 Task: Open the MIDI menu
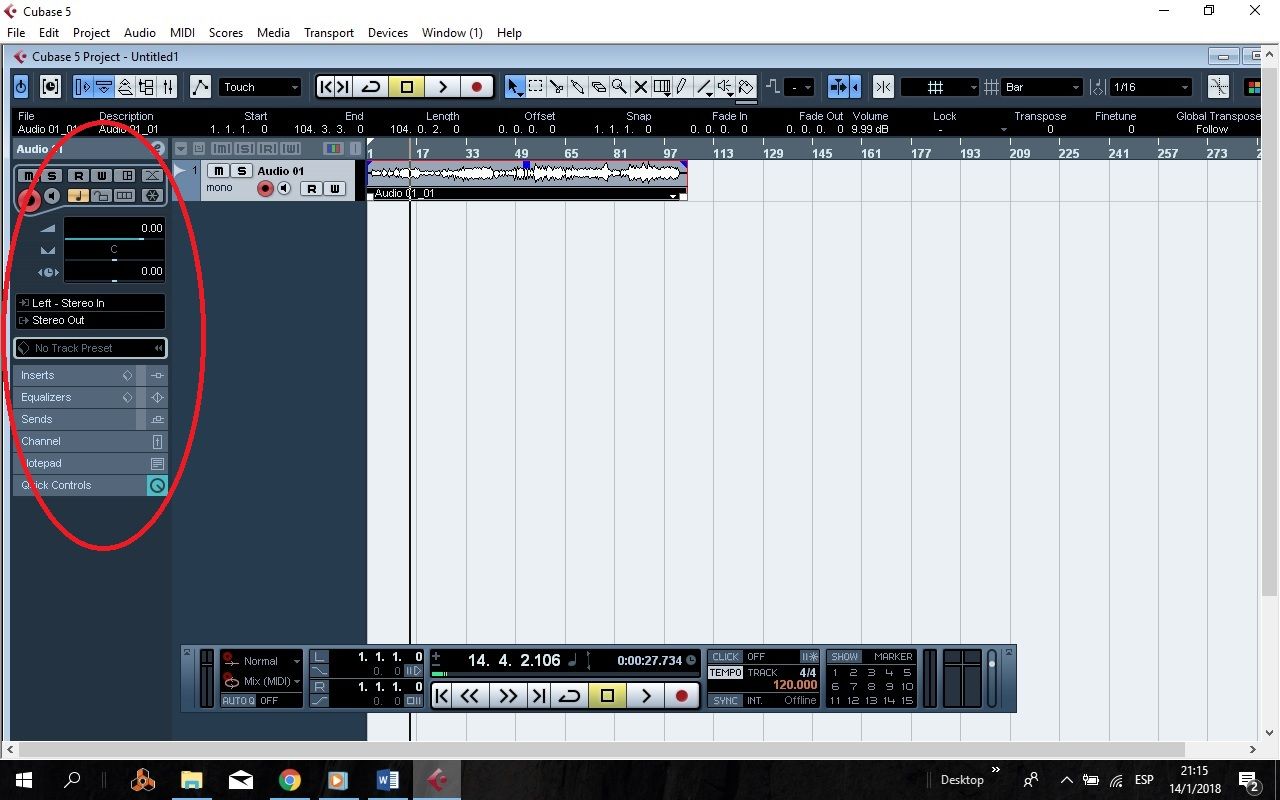182,32
